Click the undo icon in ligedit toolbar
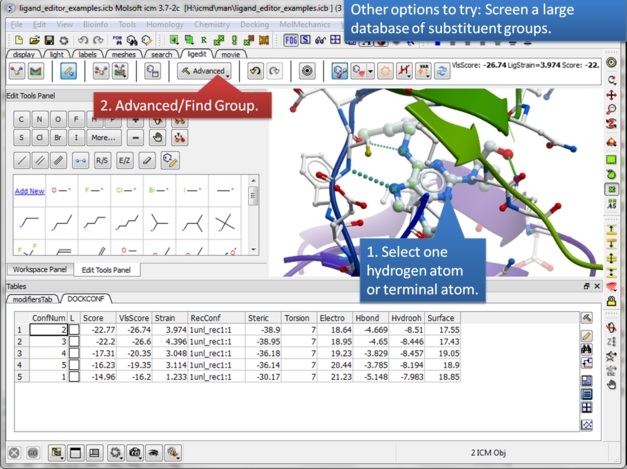This screenshot has width=627, height=469. point(255,72)
